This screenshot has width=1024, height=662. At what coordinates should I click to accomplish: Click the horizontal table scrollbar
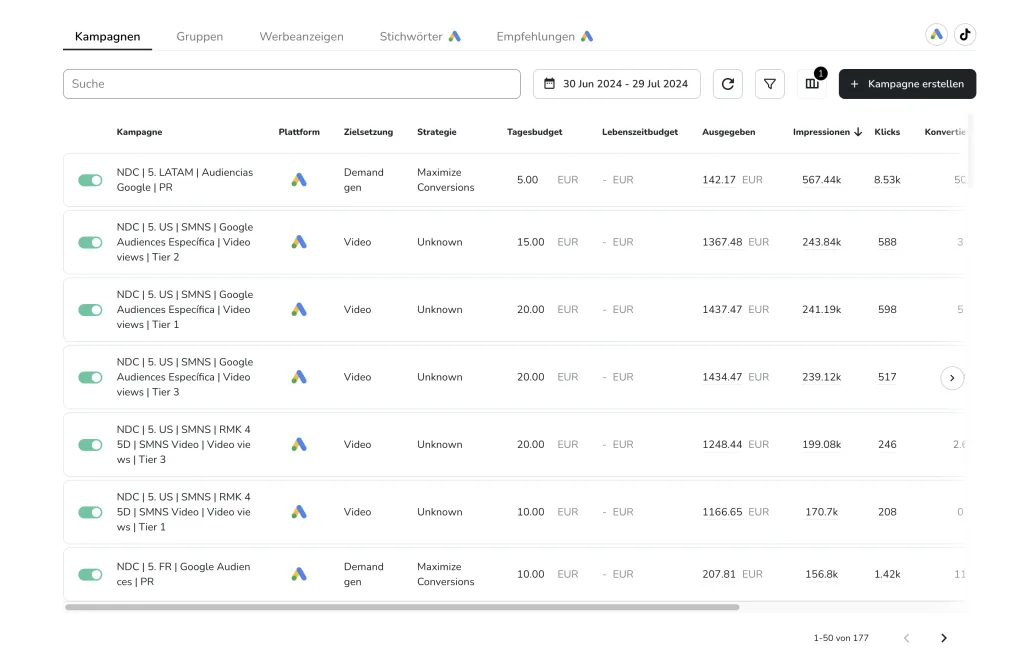point(402,607)
